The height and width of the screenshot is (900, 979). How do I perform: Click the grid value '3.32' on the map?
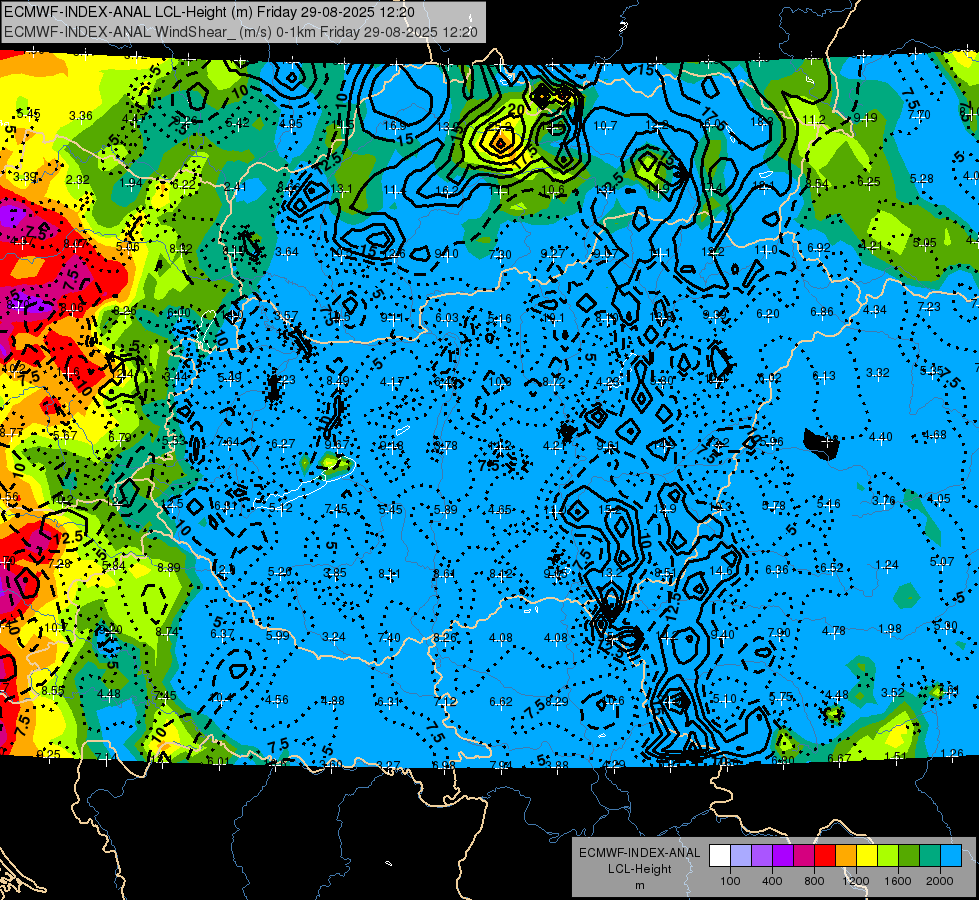coord(877,373)
